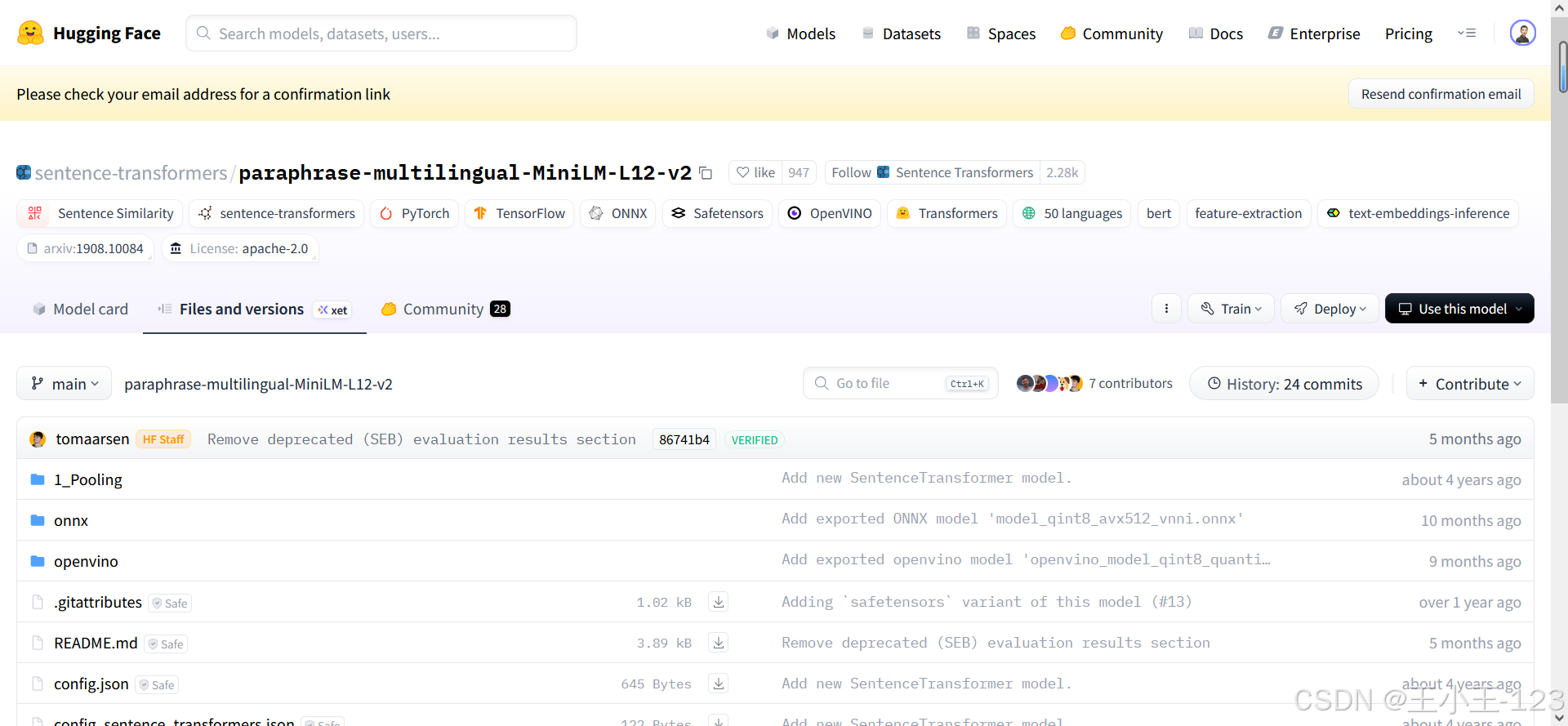Viewport: 1568px width, 726px height.
Task: Open the .gitattributes file name
Action: (x=98, y=602)
